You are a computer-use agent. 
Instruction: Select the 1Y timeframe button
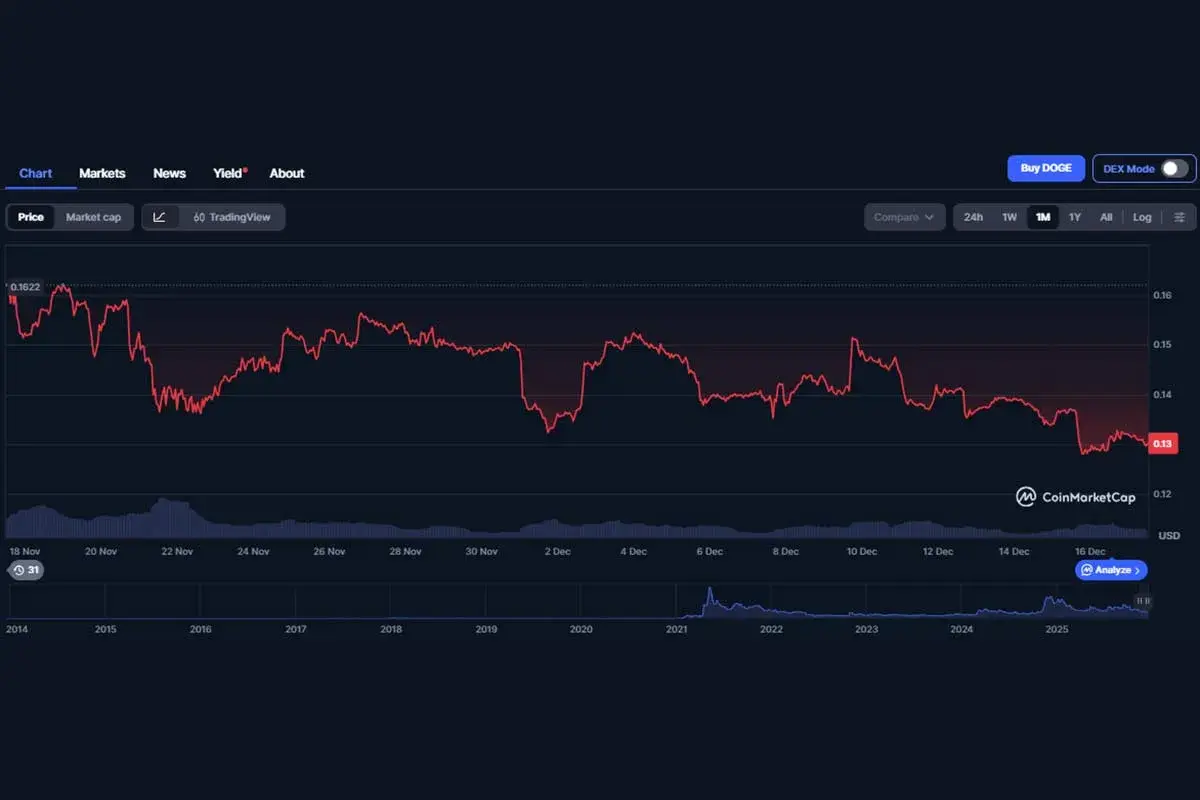pyautogui.click(x=1075, y=217)
